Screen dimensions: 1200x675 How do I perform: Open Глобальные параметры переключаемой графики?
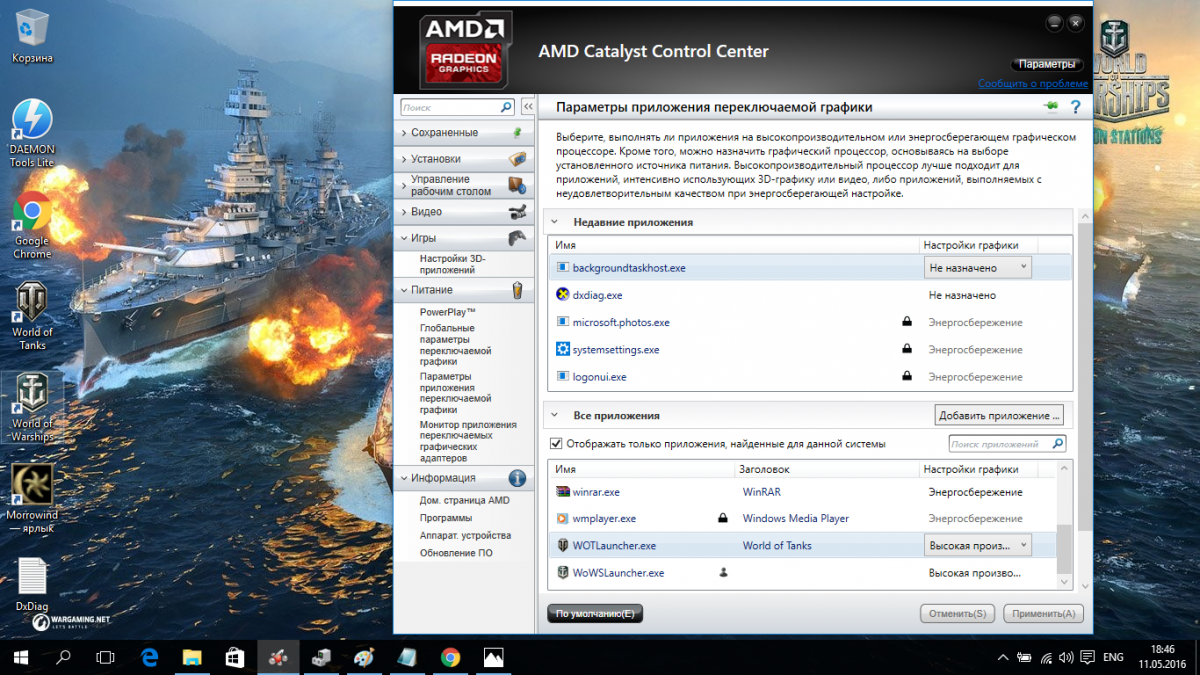coord(456,345)
